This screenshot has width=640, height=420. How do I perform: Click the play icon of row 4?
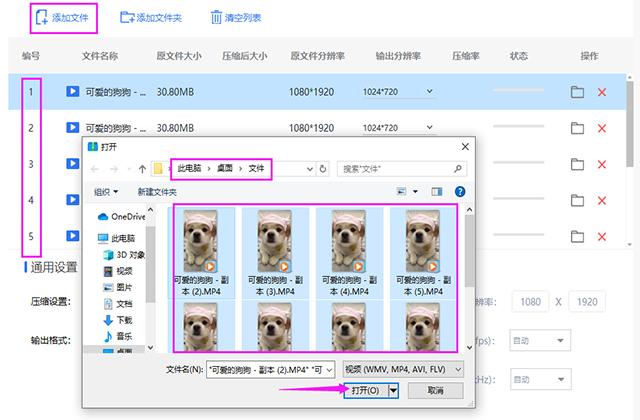pos(73,200)
